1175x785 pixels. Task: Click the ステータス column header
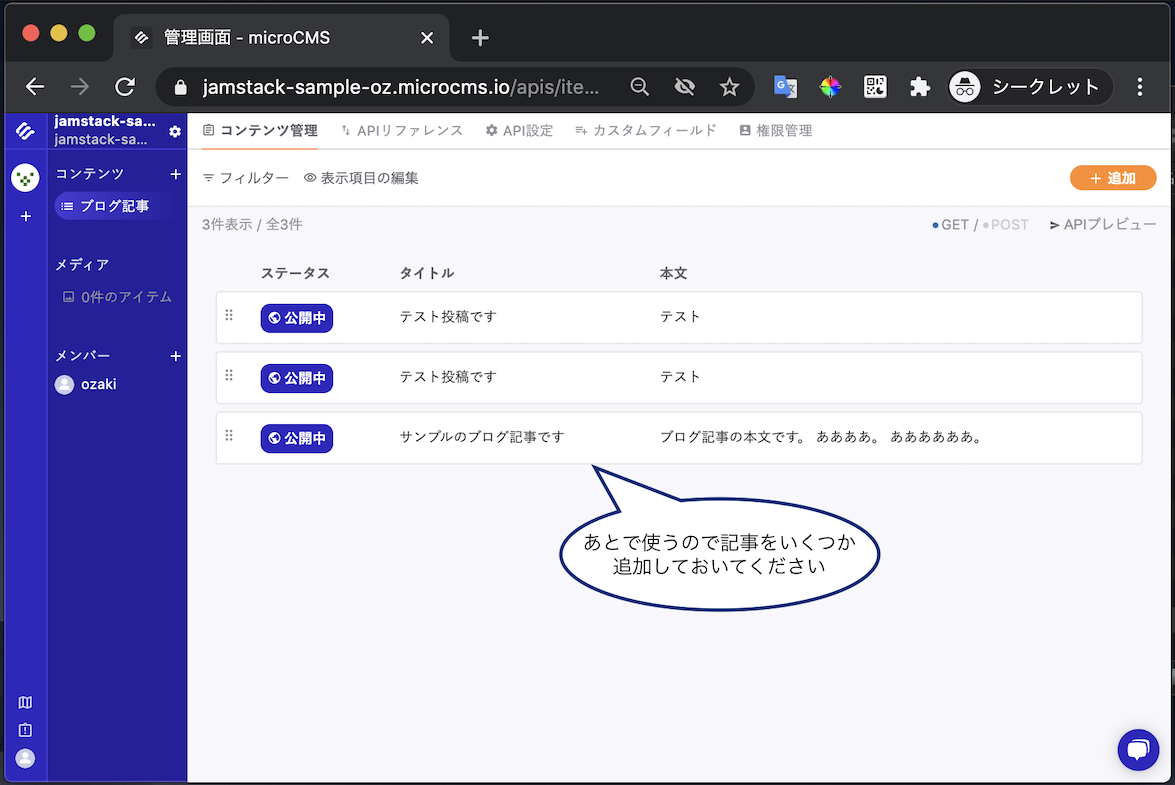coord(295,273)
